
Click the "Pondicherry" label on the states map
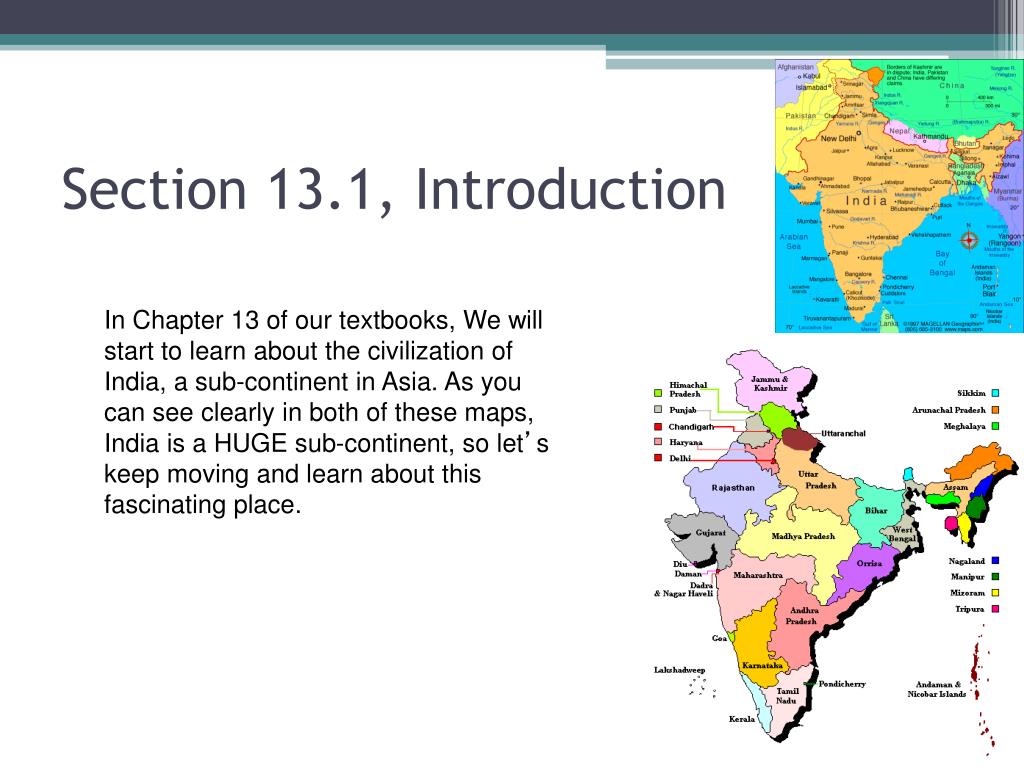click(842, 684)
